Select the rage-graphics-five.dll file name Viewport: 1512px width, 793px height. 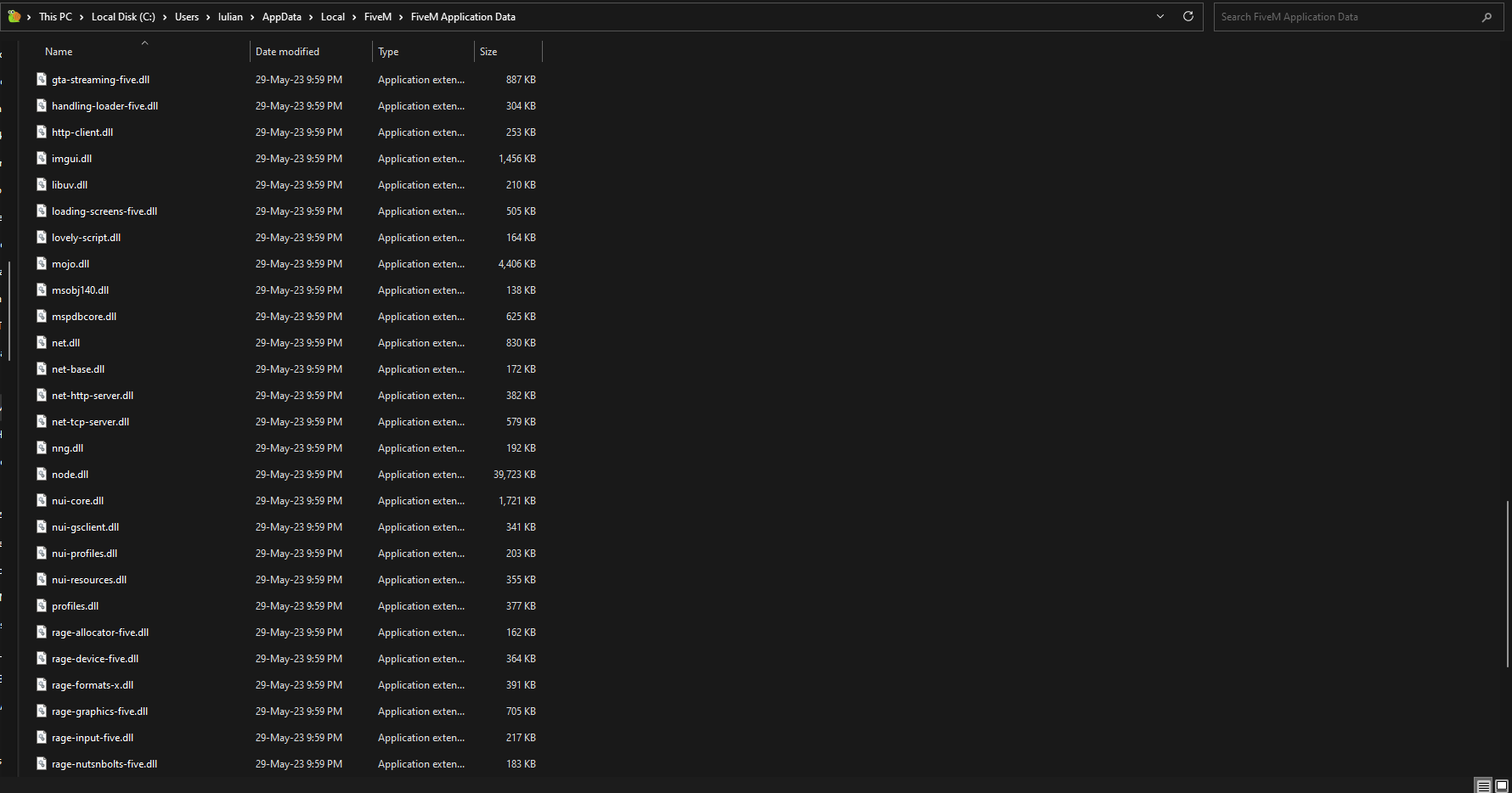[99, 711]
